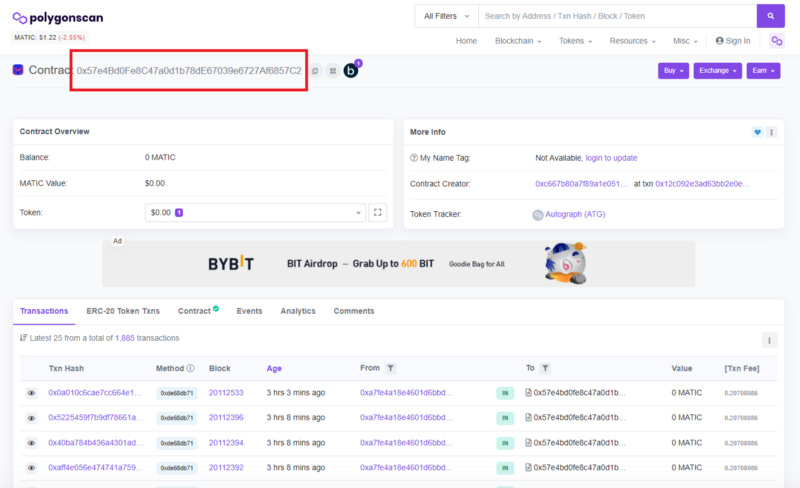Open the Blockscan chat "b" icon
This screenshot has height=488, width=800.
351,70
